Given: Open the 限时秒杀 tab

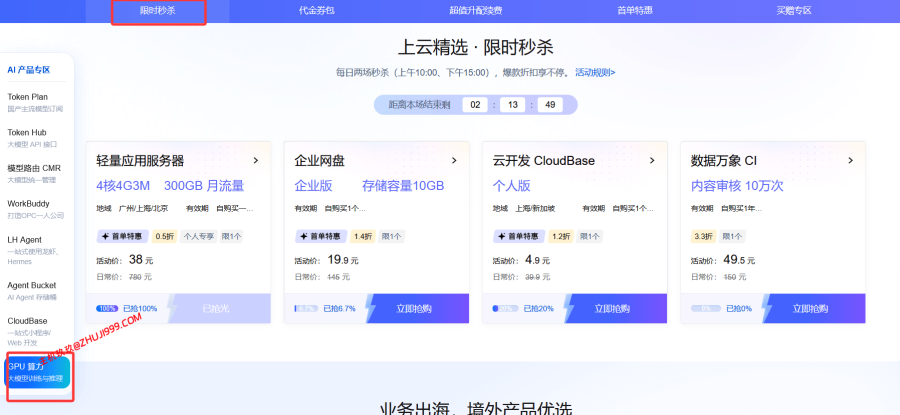Looking at the screenshot, I should point(158,11).
